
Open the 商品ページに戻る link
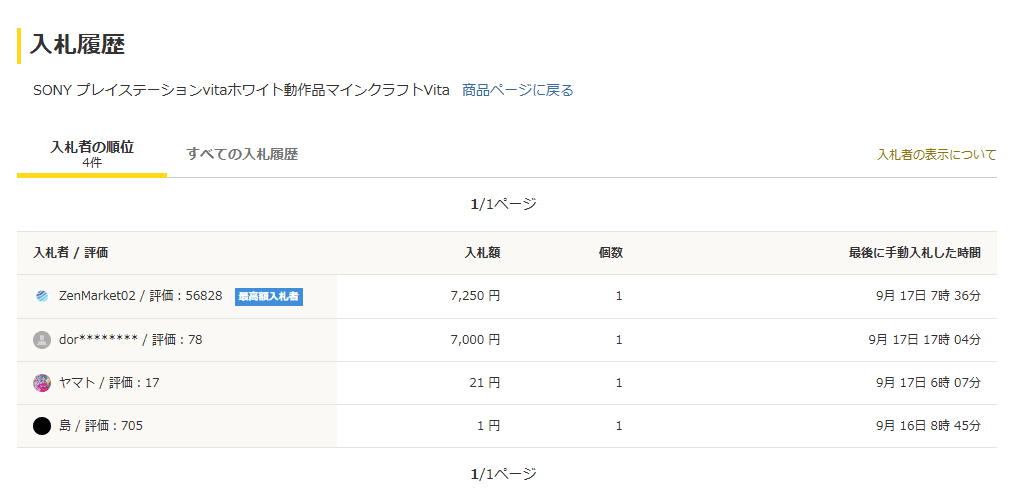[518, 90]
